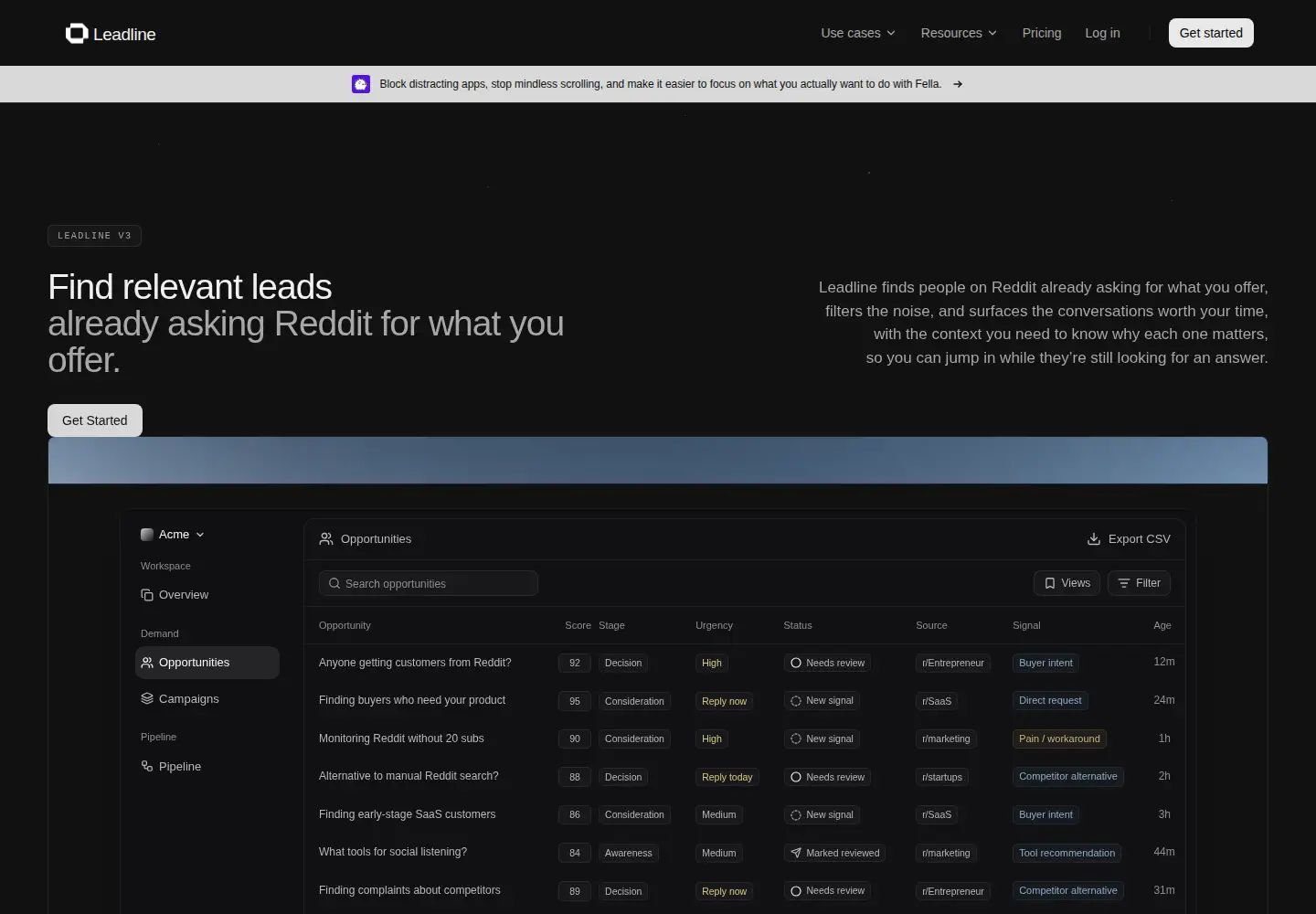Click the Get started button in the header

click(x=1211, y=33)
